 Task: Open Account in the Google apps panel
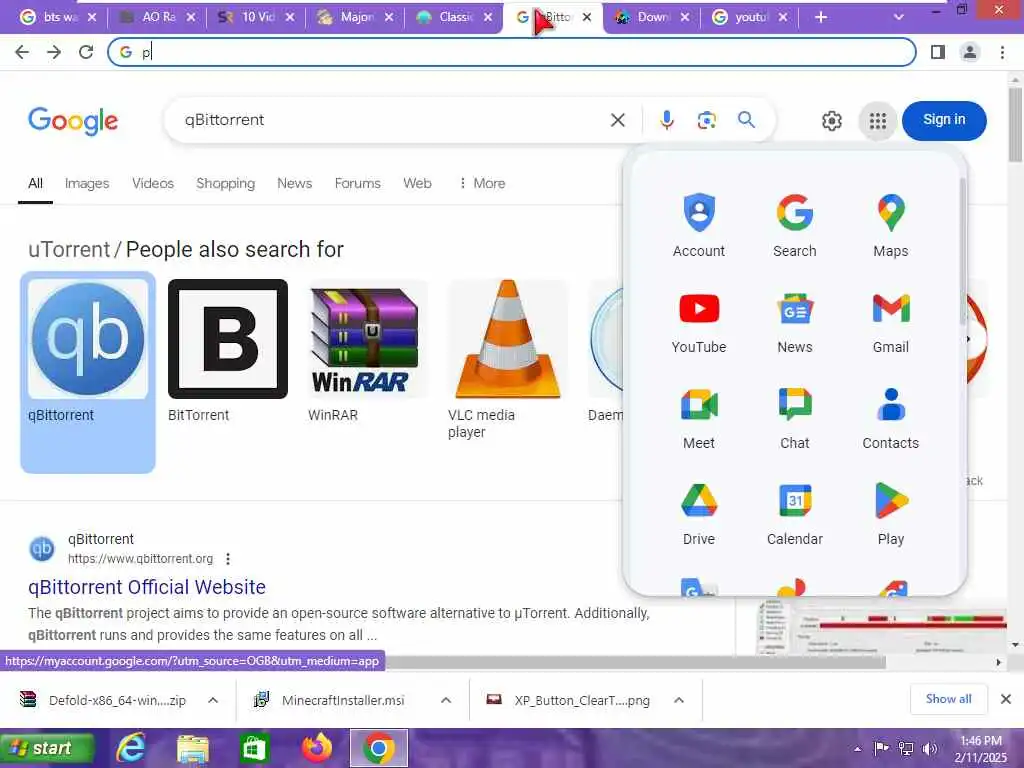tap(699, 225)
